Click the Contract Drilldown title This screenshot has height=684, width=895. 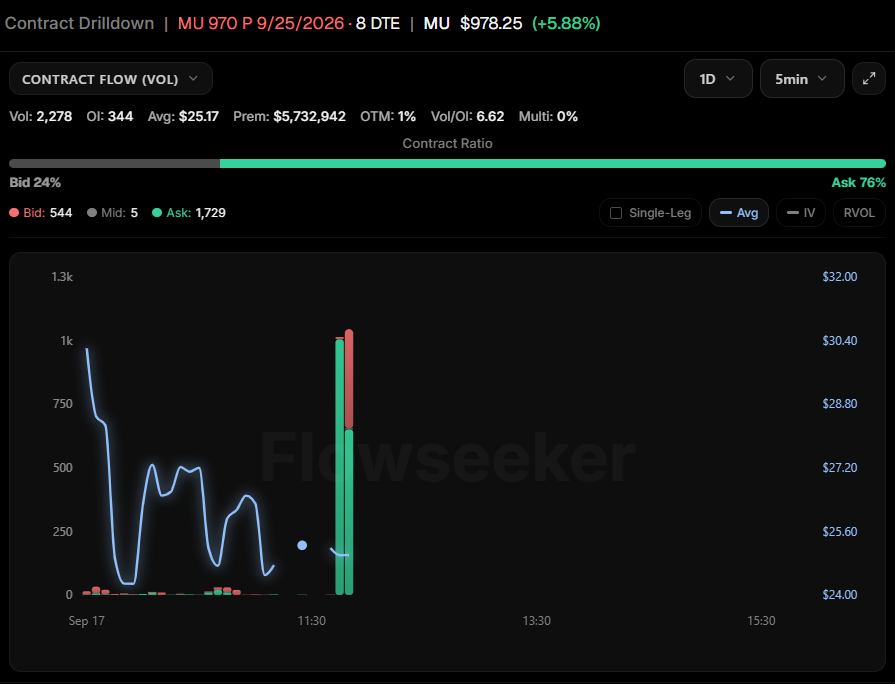click(x=79, y=23)
